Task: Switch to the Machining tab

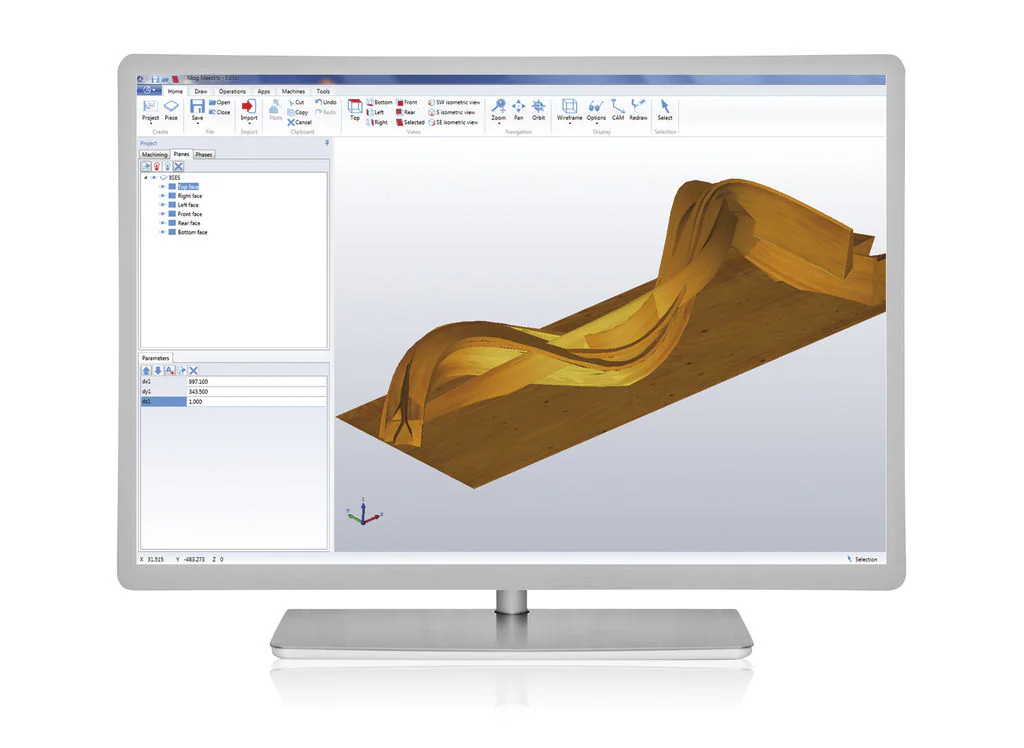Action: (x=154, y=155)
